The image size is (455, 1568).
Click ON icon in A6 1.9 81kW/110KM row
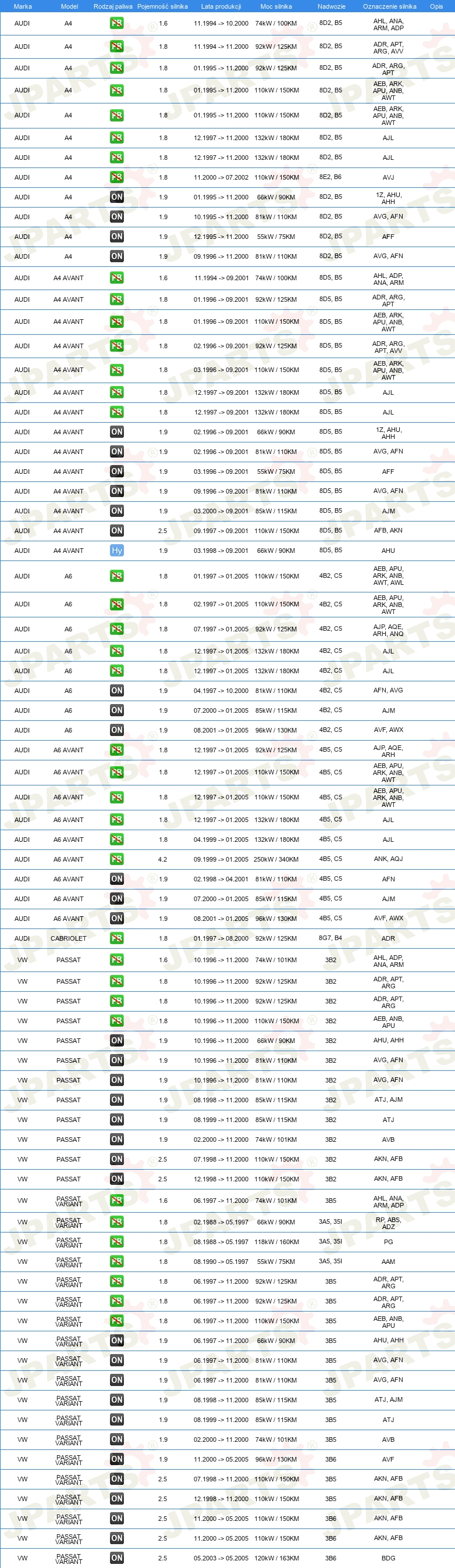(117, 691)
